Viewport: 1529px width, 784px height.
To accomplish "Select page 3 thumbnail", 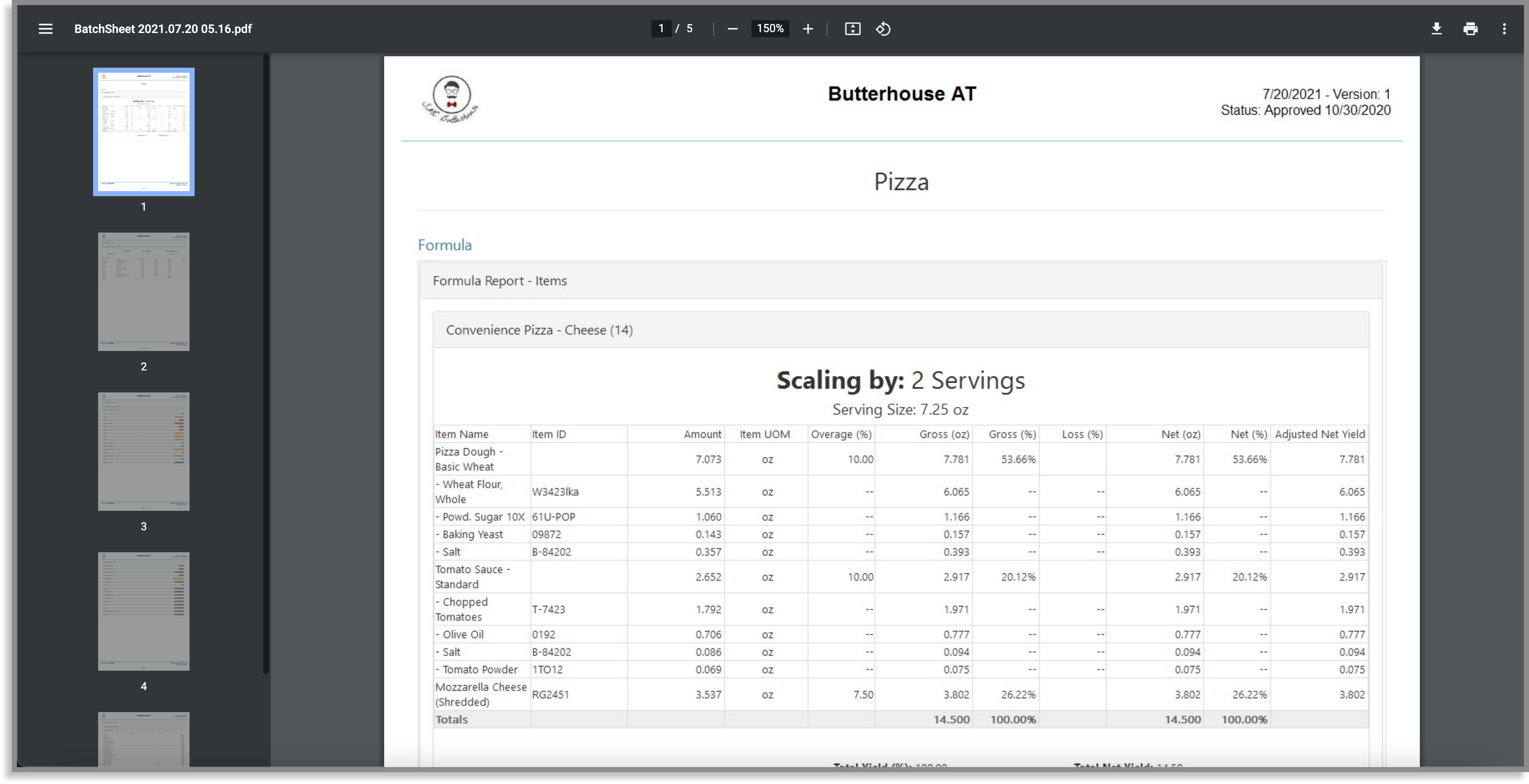I will click(x=144, y=451).
